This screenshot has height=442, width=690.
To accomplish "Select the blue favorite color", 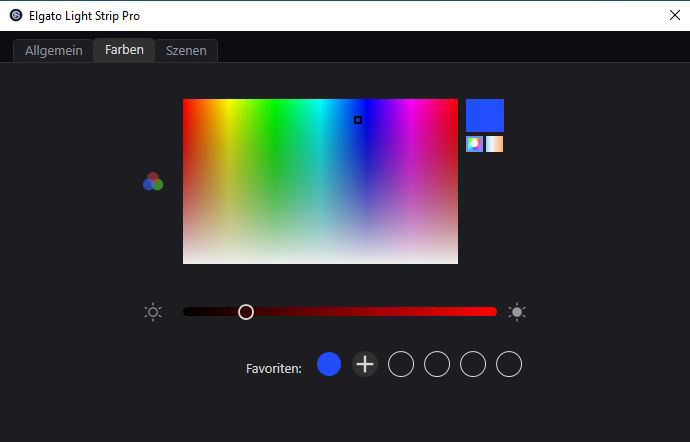I will tap(329, 365).
